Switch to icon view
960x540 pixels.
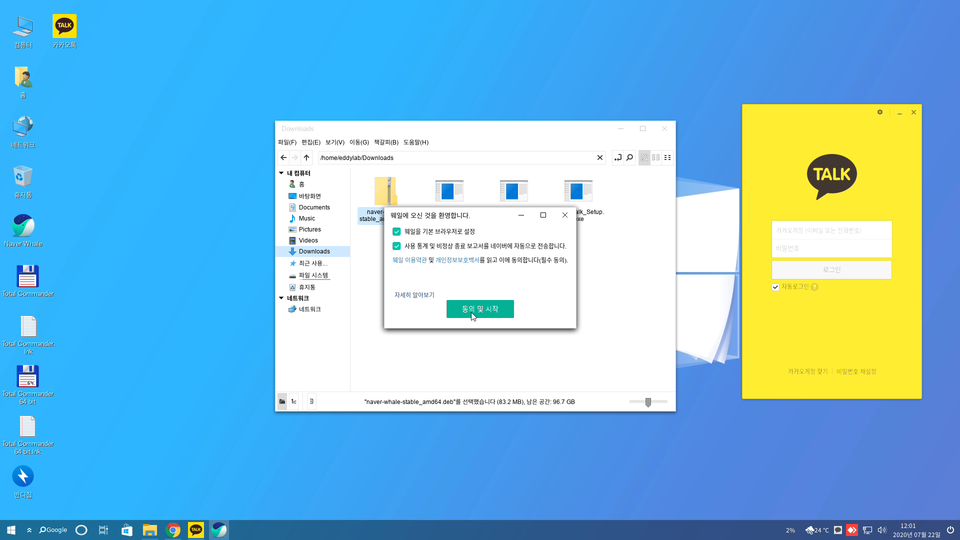click(644, 157)
